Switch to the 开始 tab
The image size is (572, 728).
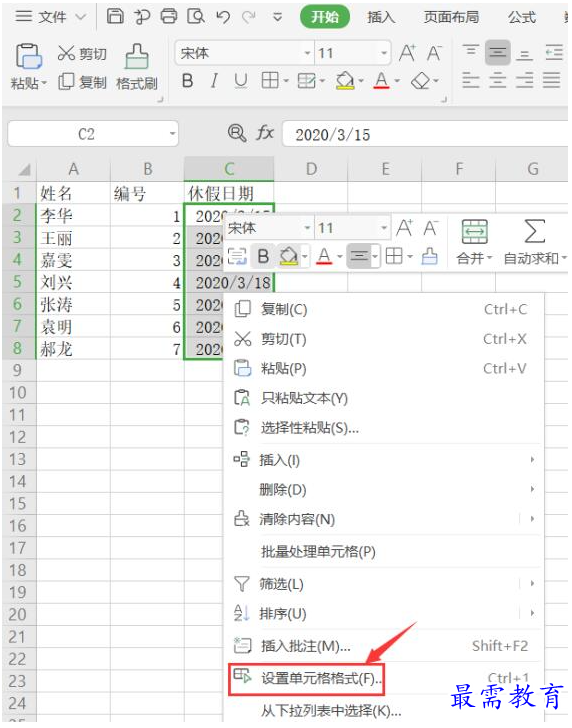pyautogui.click(x=325, y=17)
